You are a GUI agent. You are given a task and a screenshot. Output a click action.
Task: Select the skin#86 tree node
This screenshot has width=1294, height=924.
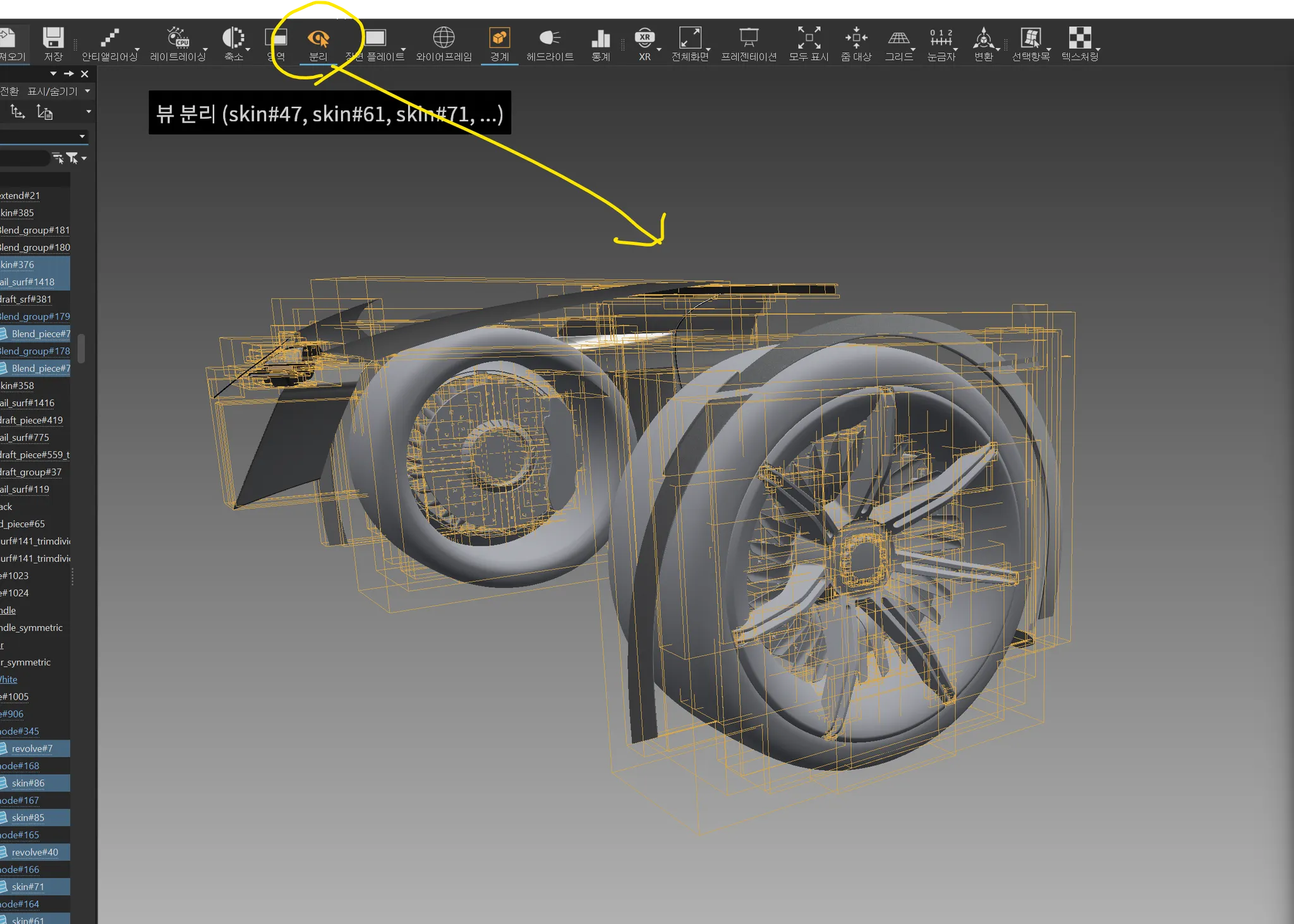[x=28, y=783]
